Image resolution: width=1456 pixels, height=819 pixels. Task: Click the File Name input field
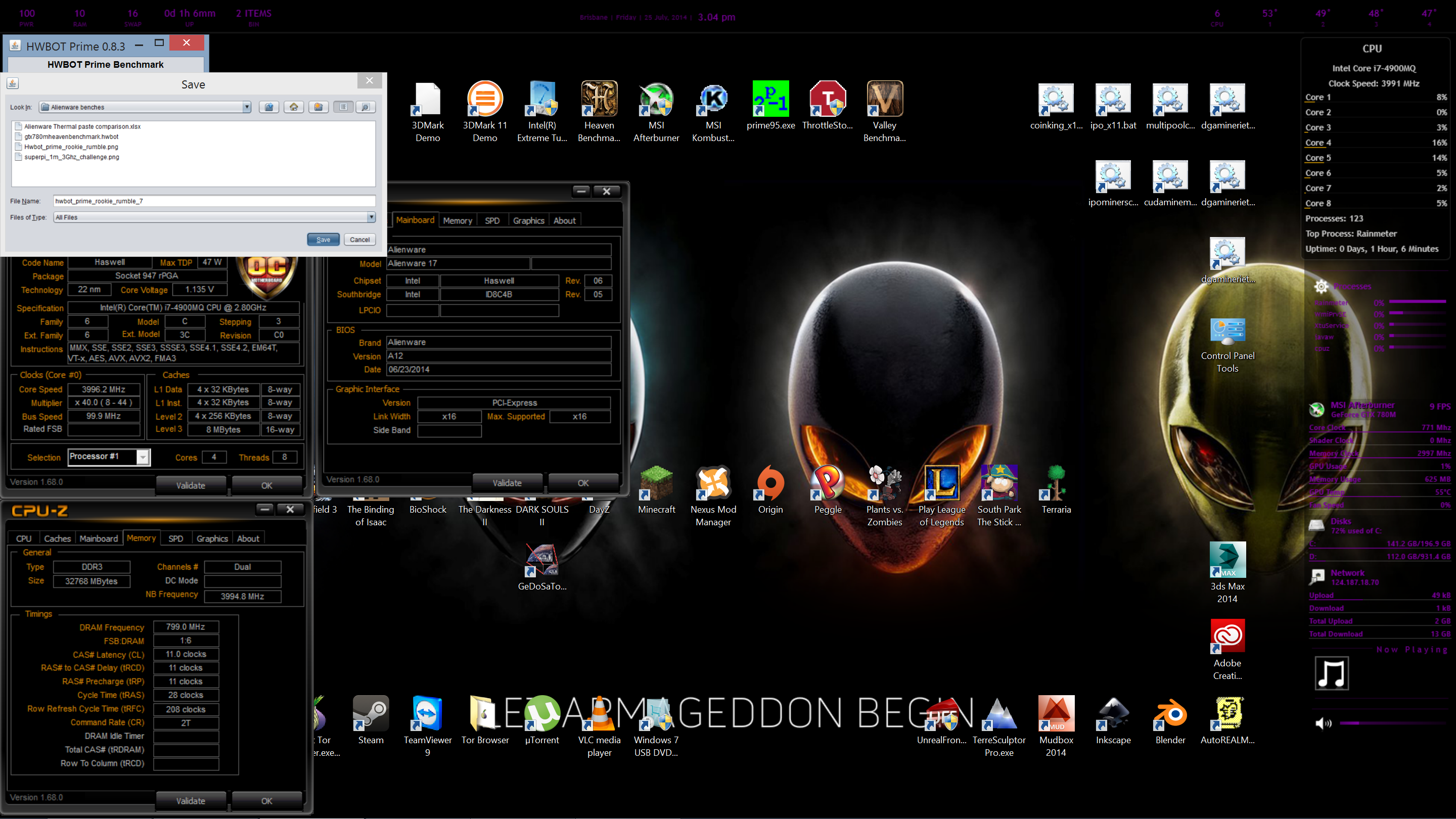(214, 201)
